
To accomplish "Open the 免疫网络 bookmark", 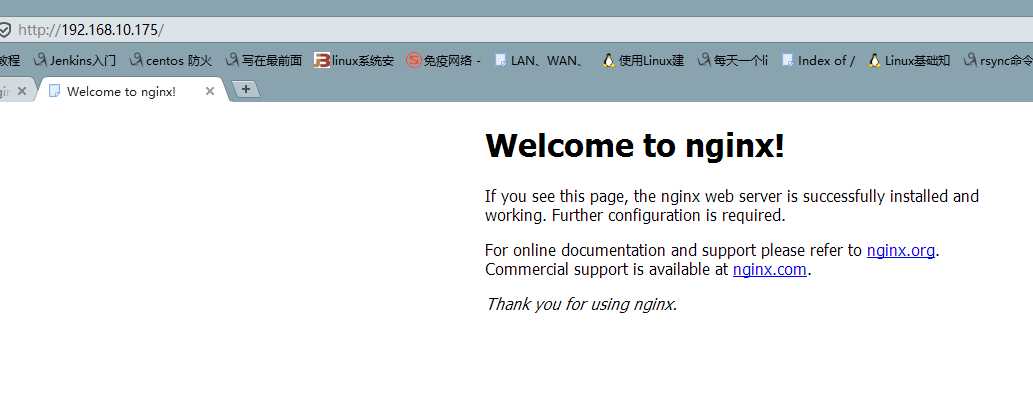I will [443, 61].
